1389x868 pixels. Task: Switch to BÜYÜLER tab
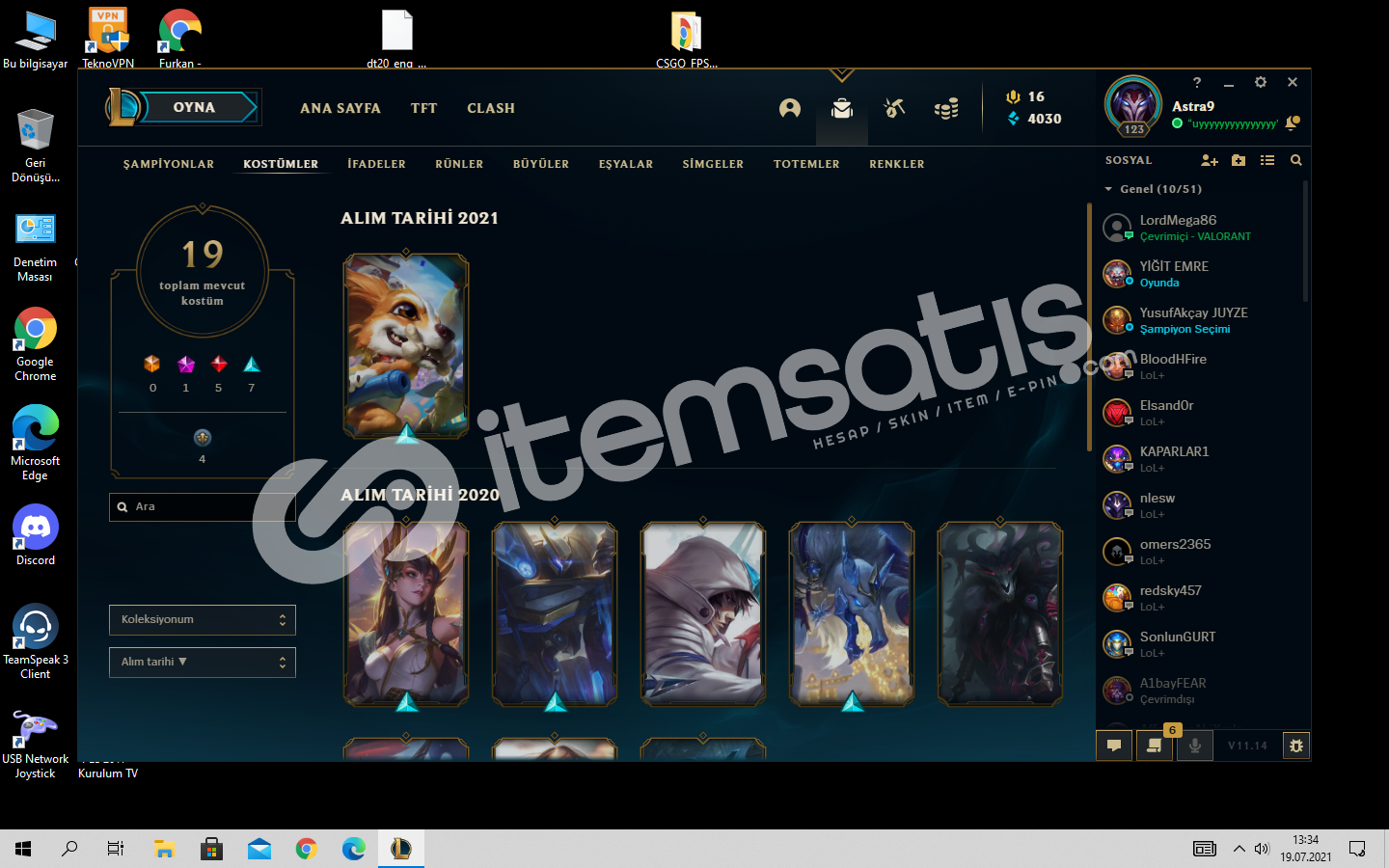pos(541,164)
